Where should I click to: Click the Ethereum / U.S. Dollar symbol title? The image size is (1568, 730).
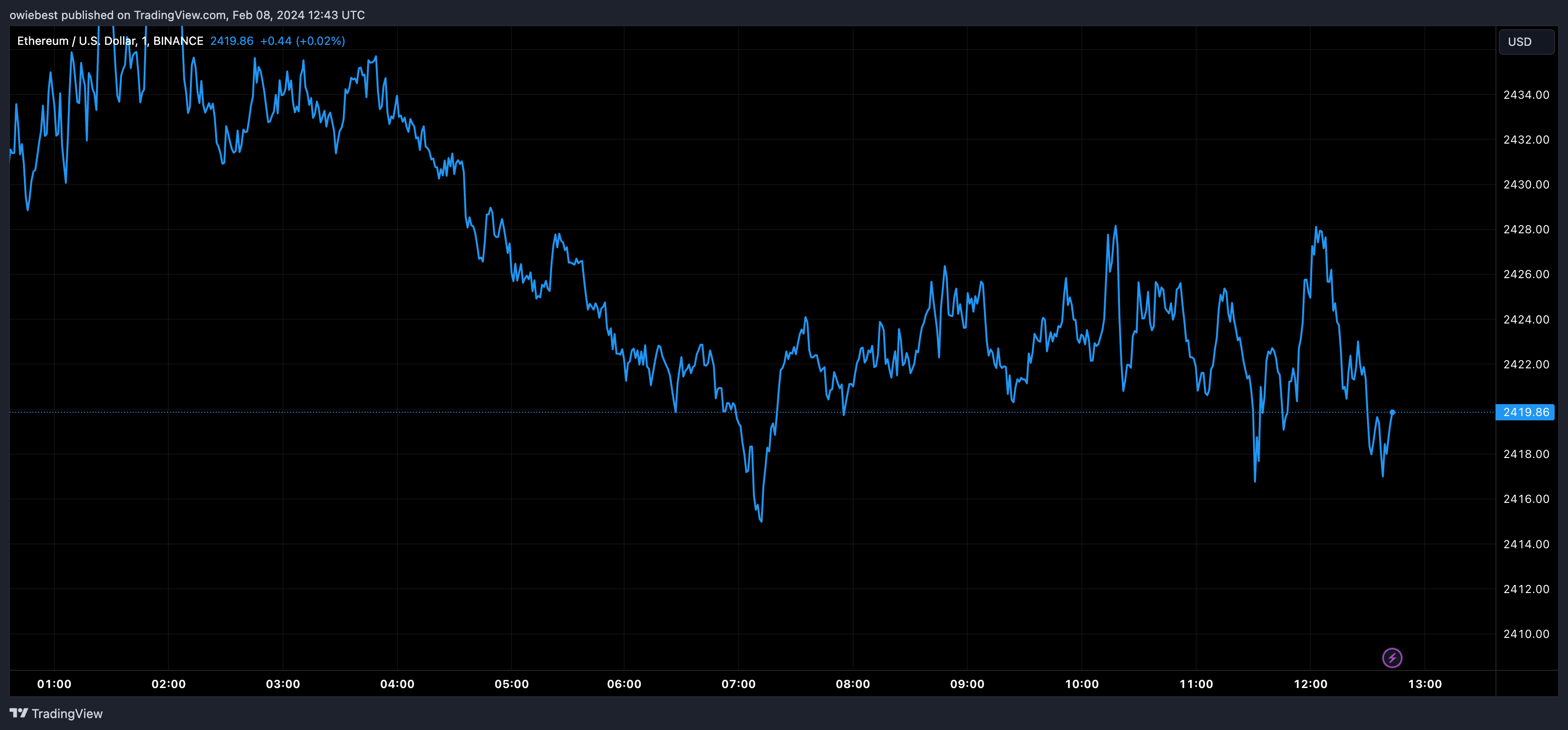(110, 41)
